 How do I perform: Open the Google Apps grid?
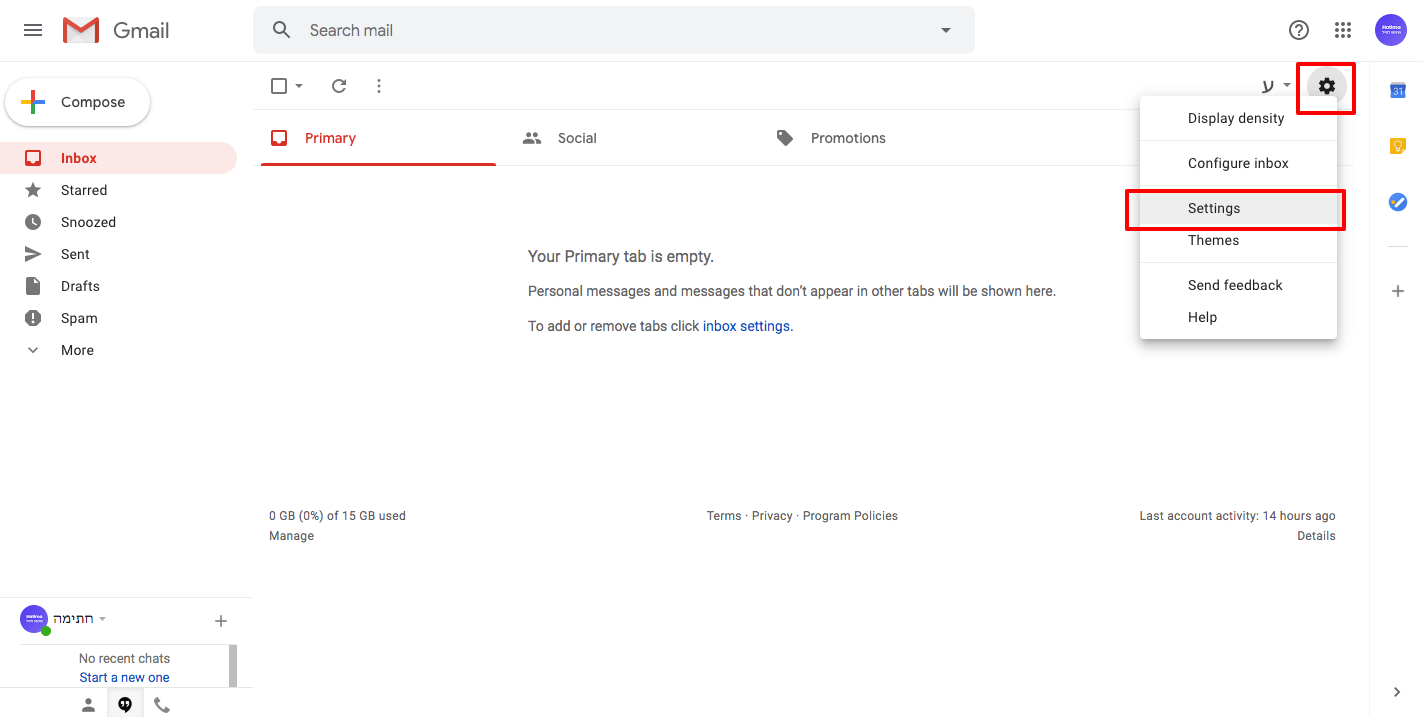(1342, 30)
